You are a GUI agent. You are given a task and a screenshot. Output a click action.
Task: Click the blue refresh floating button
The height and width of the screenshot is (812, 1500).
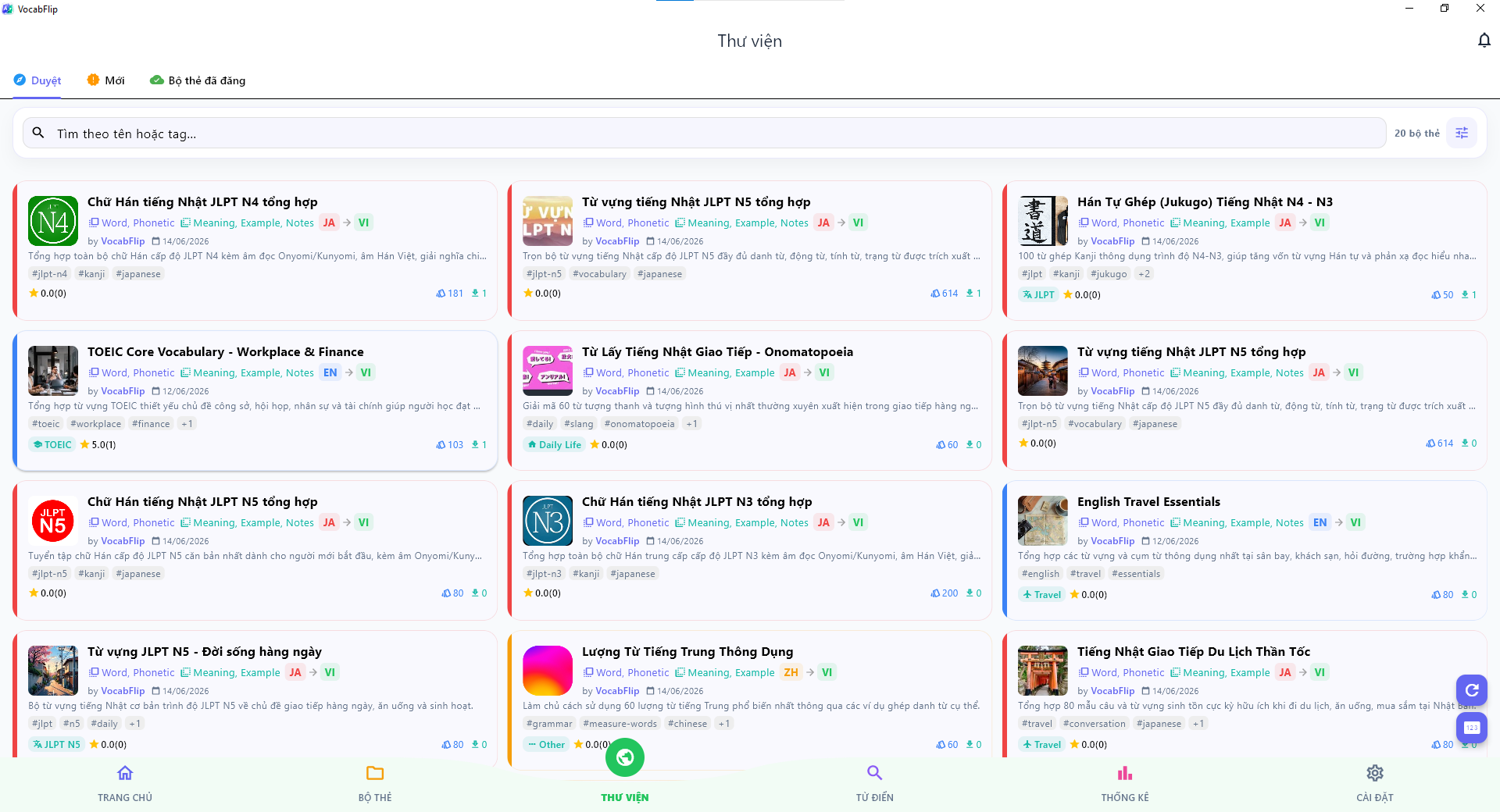(1472, 690)
